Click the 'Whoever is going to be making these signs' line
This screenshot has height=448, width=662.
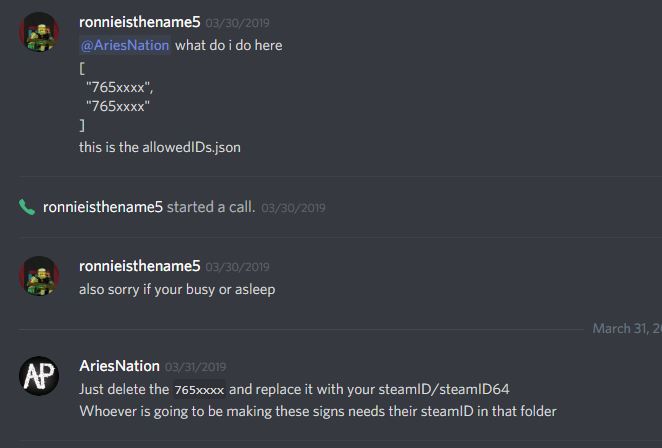[318, 411]
